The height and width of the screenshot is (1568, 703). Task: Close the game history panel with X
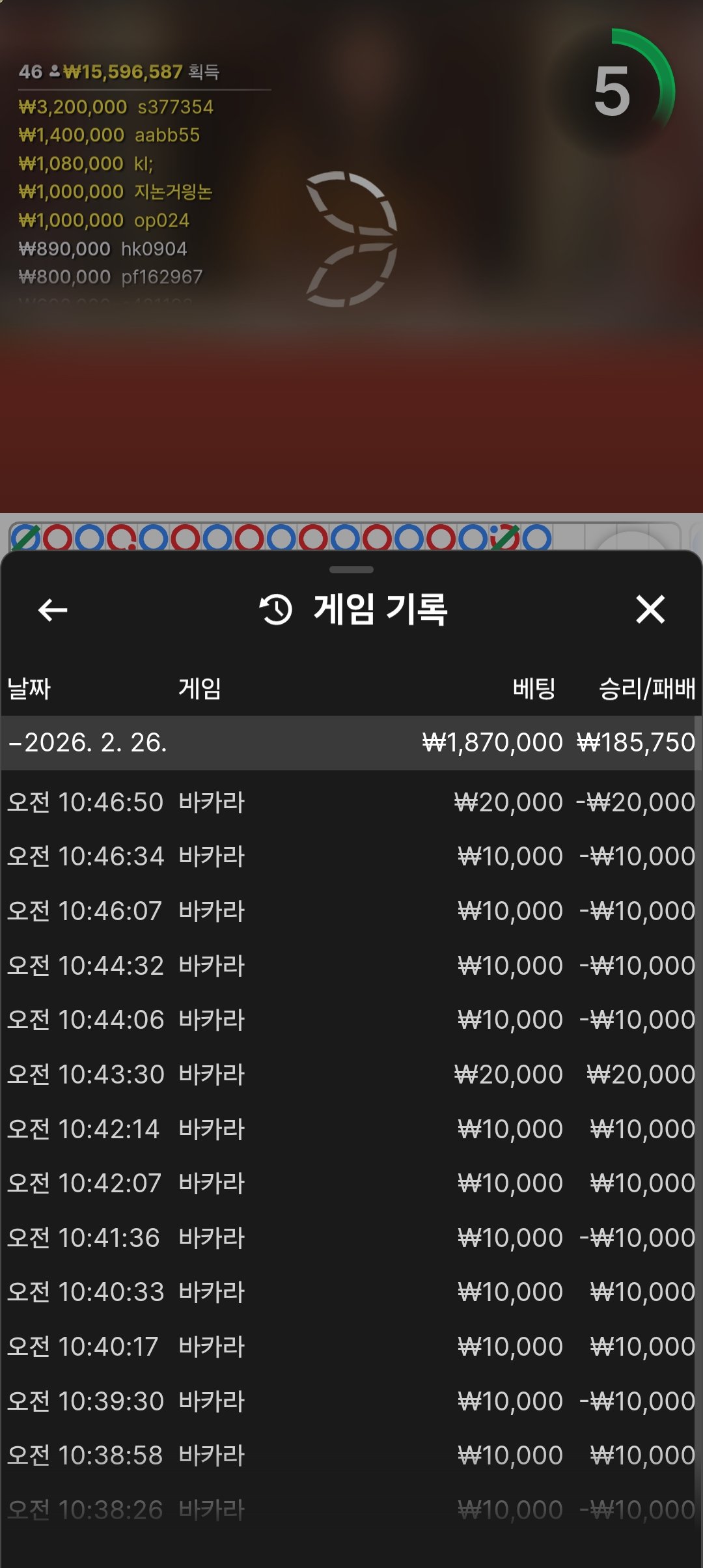(650, 610)
